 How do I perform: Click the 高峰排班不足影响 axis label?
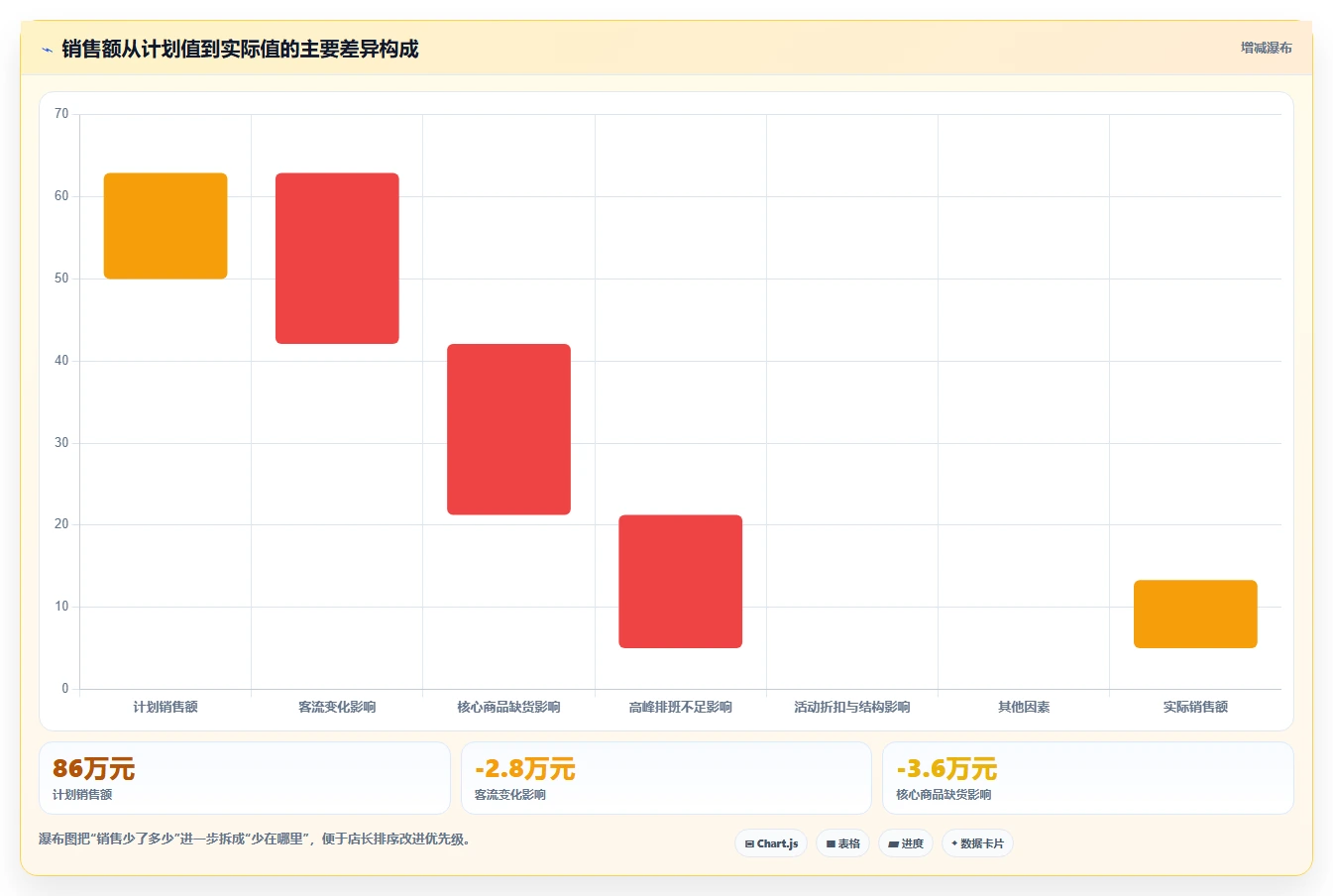click(x=680, y=707)
